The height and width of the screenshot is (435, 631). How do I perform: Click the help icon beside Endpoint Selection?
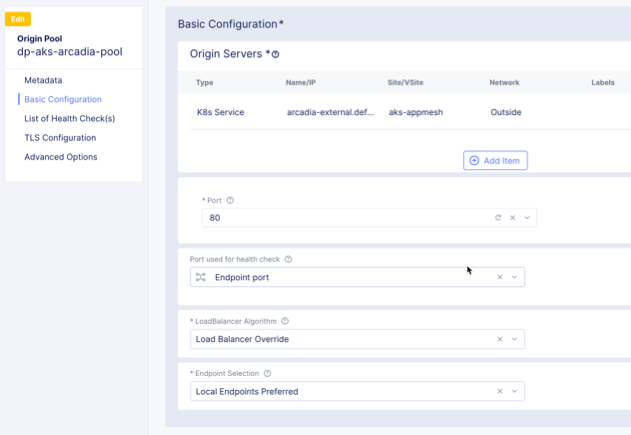tap(267, 373)
